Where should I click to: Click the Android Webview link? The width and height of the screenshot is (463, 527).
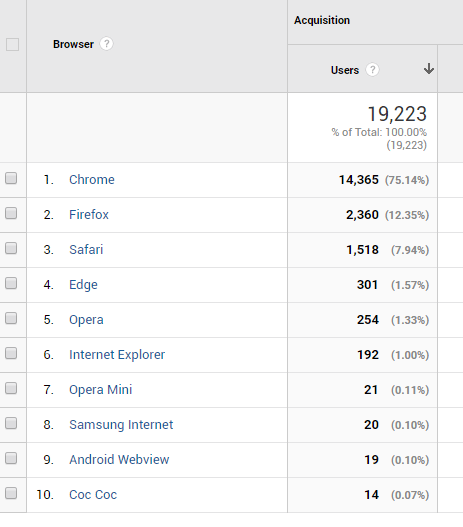pos(119,459)
